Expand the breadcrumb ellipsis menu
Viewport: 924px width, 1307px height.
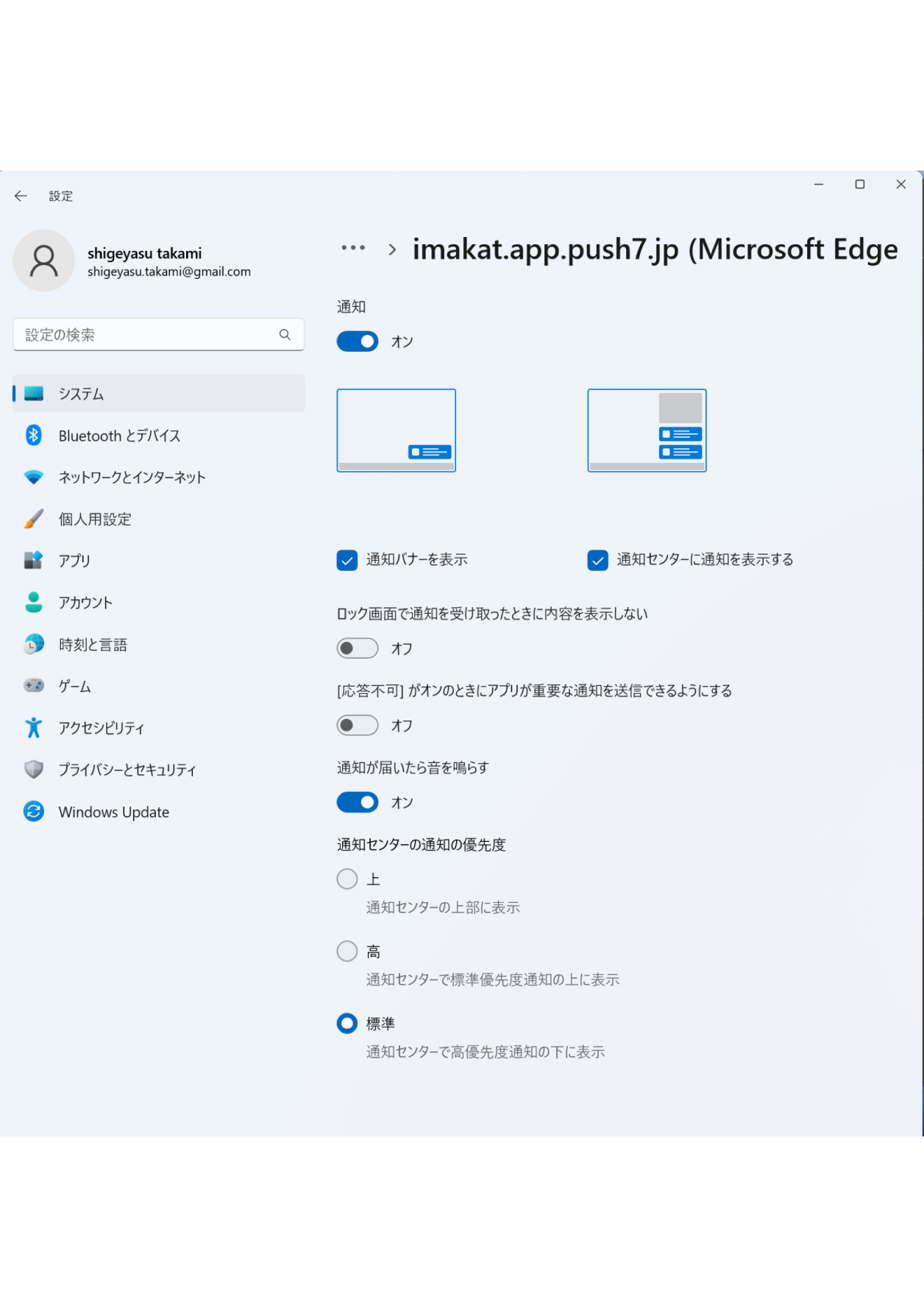click(x=353, y=249)
